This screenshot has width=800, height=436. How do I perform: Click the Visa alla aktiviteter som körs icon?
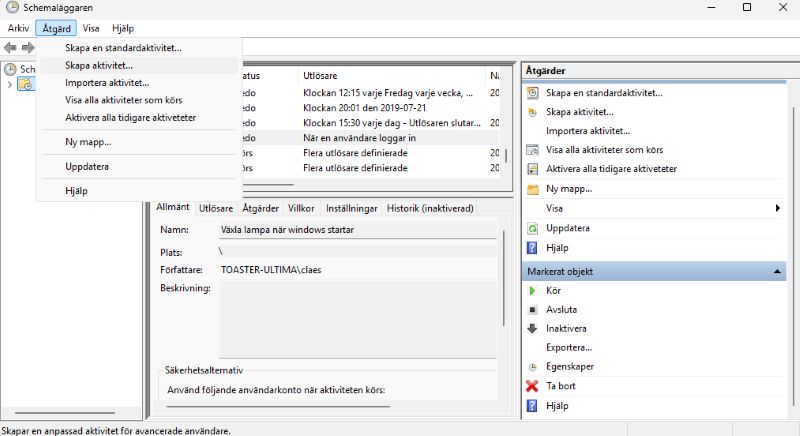532,150
